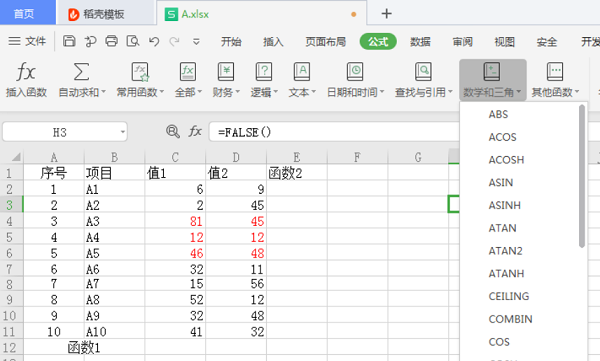Viewport: 600px width, 361px height.
Task: Switch to the 数据 ribbon tab
Action: tap(420, 42)
